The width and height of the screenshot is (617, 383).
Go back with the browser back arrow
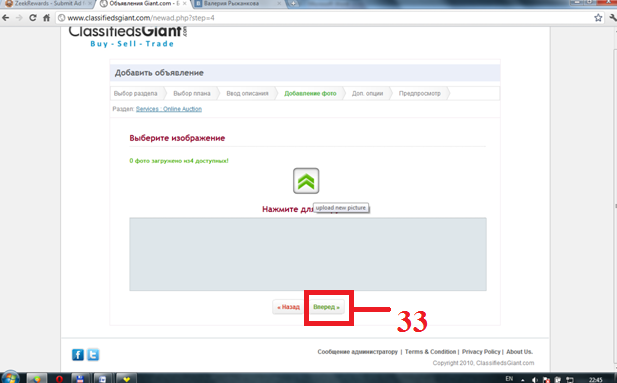[x=6, y=18]
